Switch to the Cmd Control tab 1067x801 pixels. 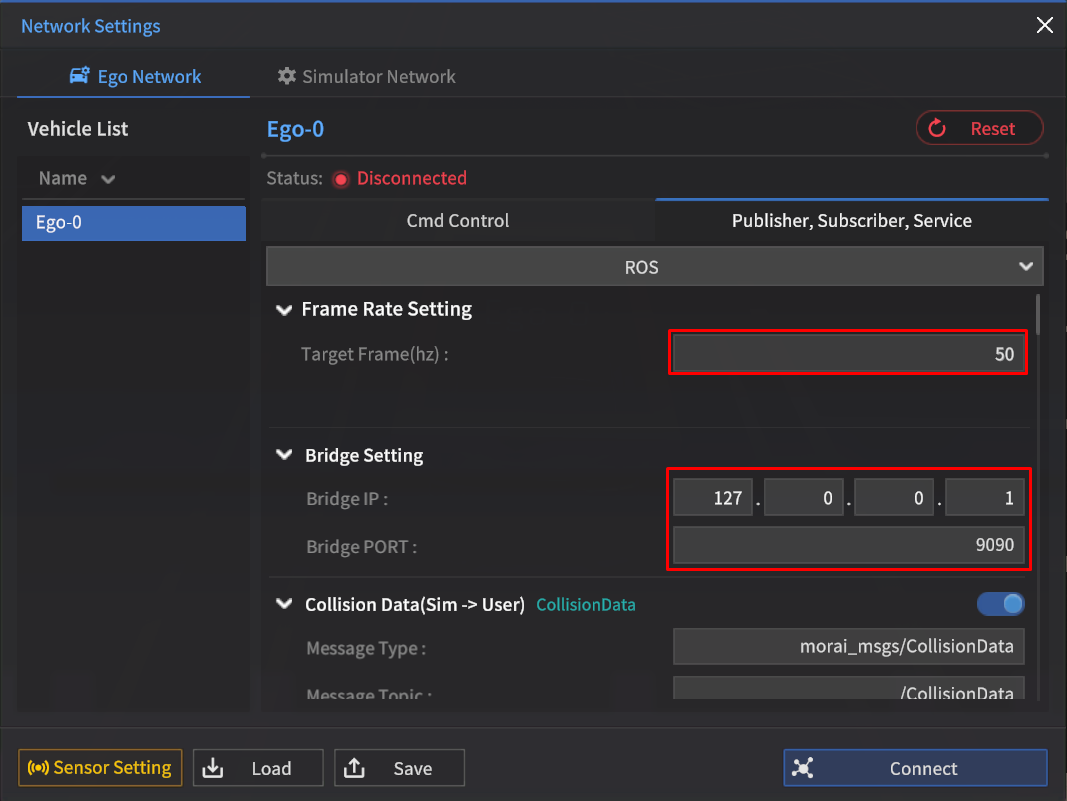tap(458, 221)
